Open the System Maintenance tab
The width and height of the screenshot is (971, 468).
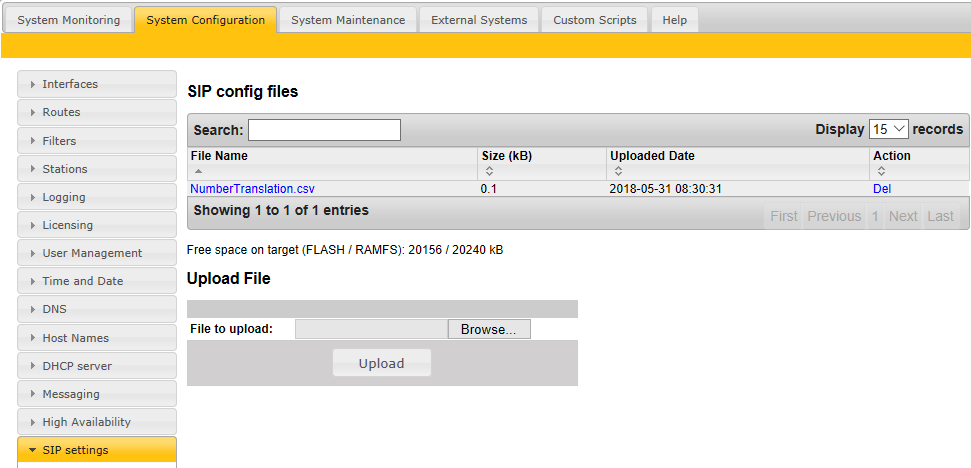pos(348,20)
